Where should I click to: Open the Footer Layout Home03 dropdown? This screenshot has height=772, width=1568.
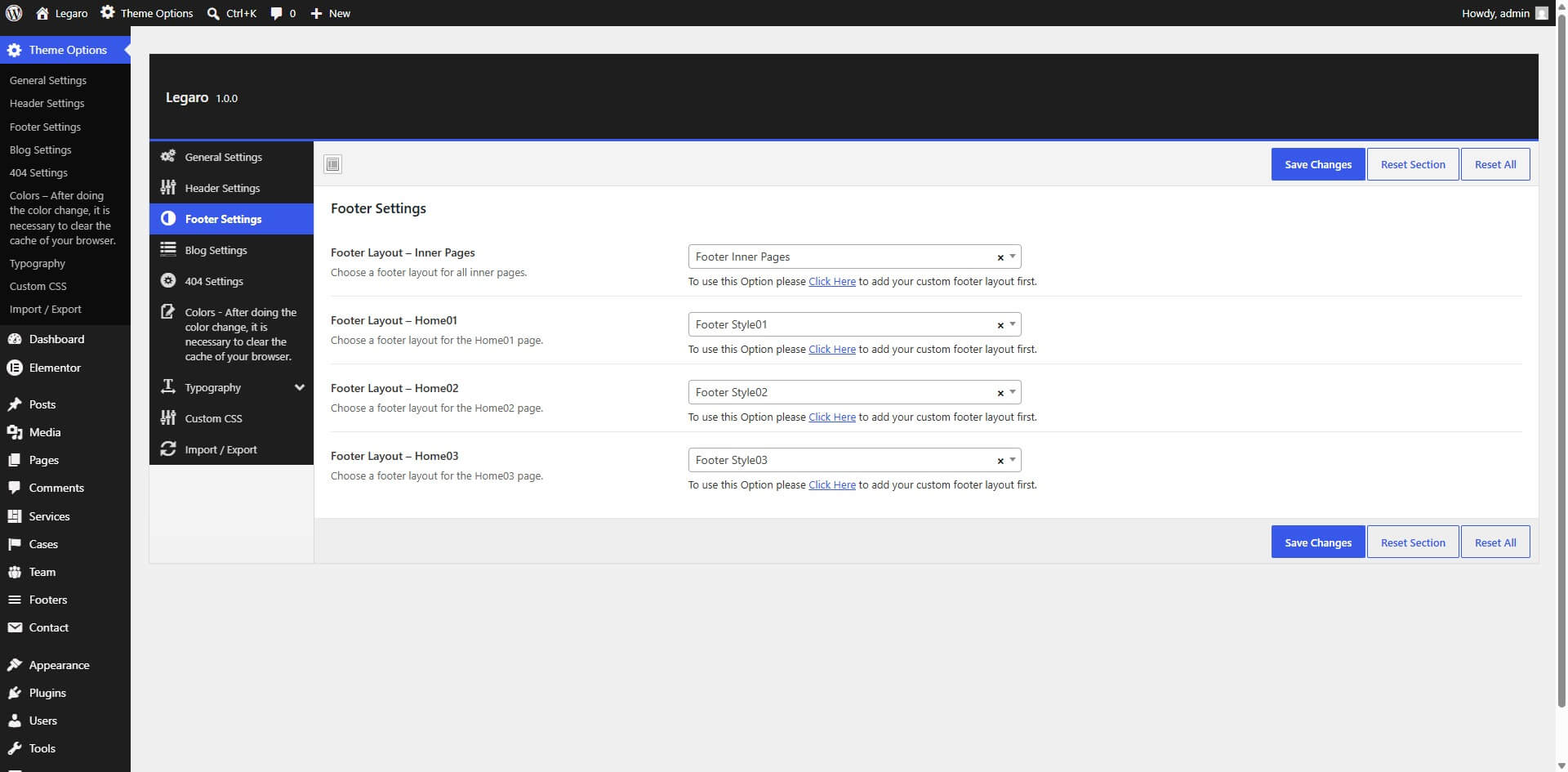tap(854, 460)
